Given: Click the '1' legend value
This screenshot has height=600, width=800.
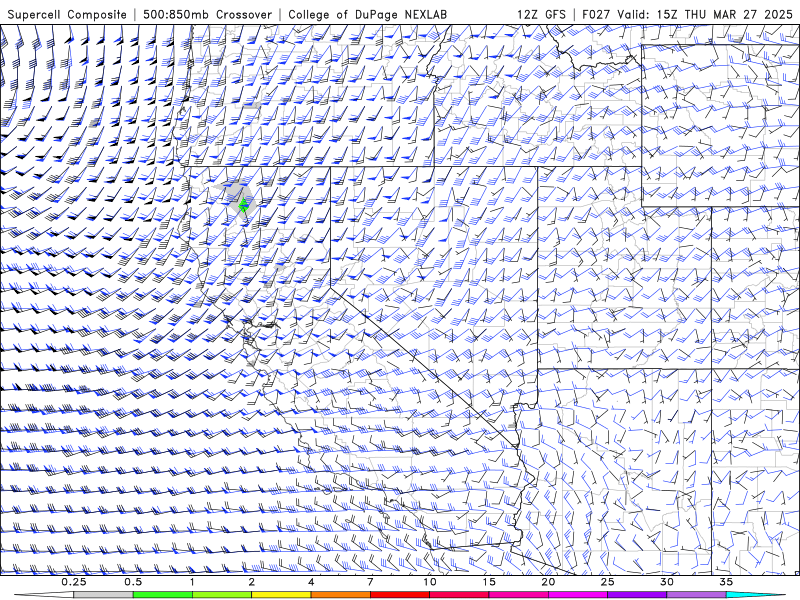Looking at the screenshot, I should click(192, 582).
